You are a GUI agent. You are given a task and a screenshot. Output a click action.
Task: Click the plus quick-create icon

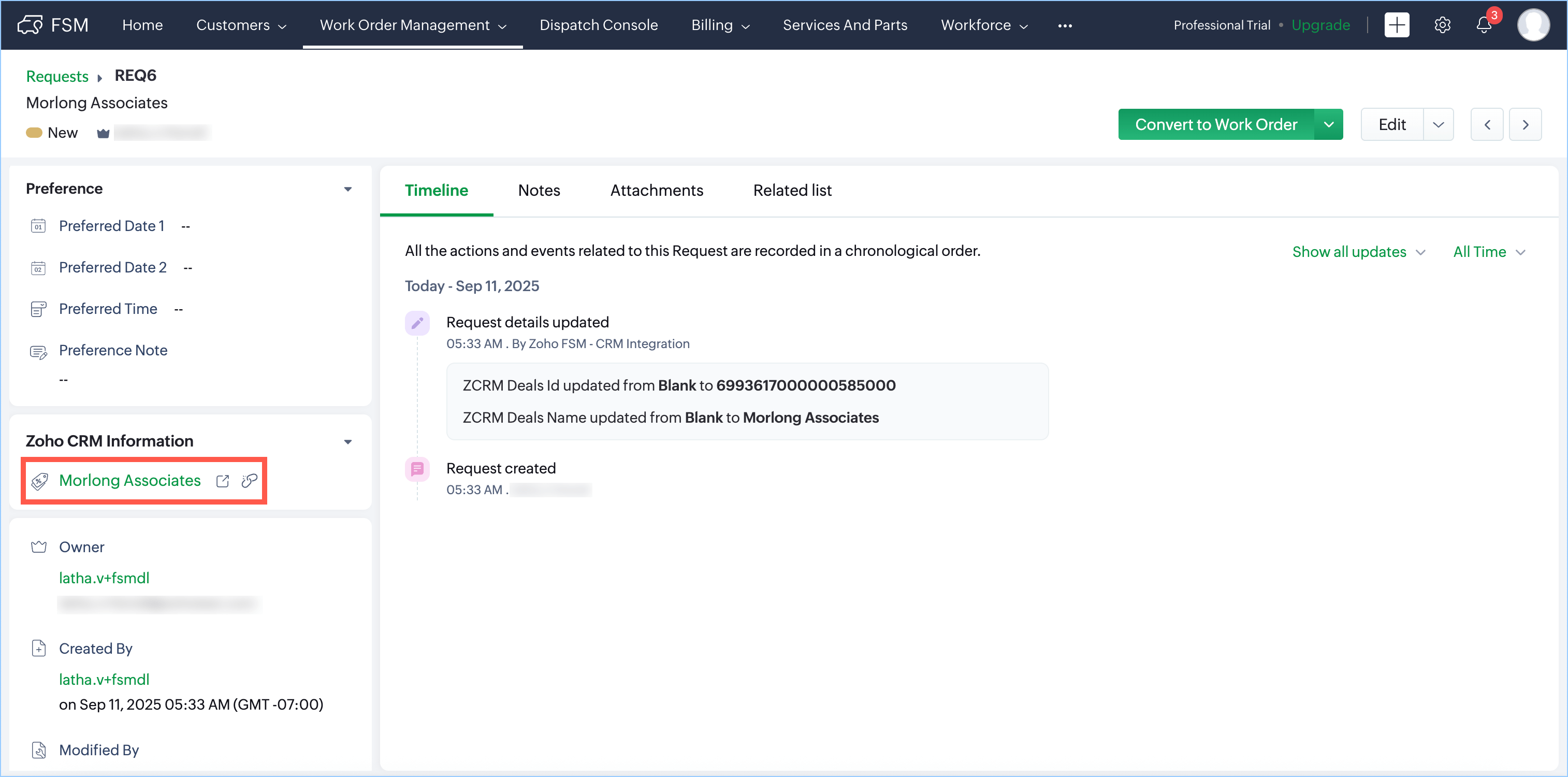(1397, 25)
